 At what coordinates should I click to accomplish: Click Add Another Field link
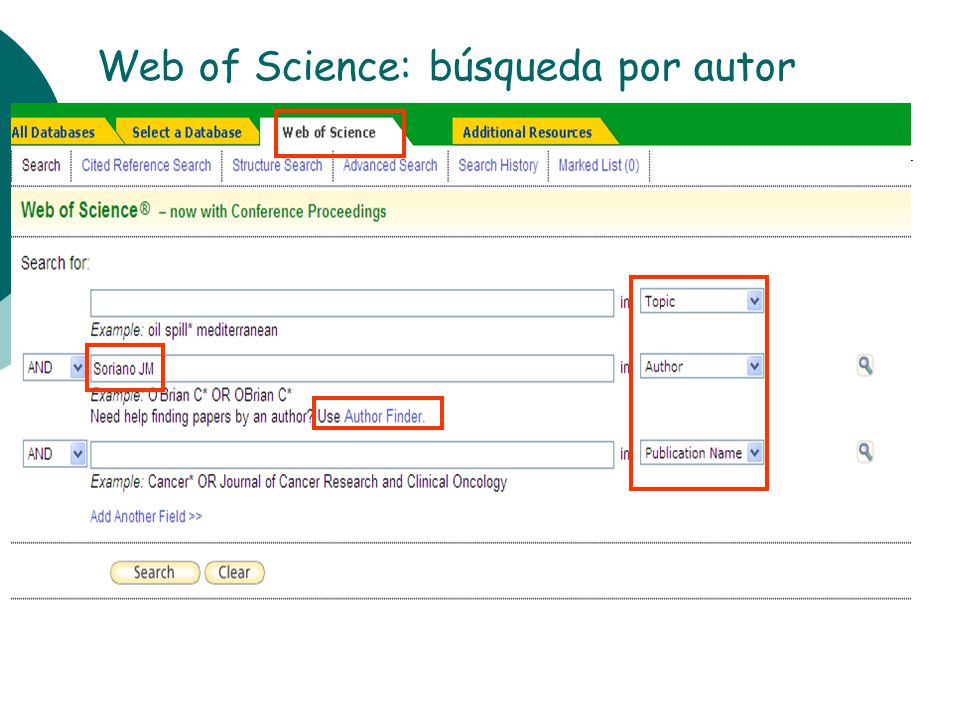click(x=146, y=516)
